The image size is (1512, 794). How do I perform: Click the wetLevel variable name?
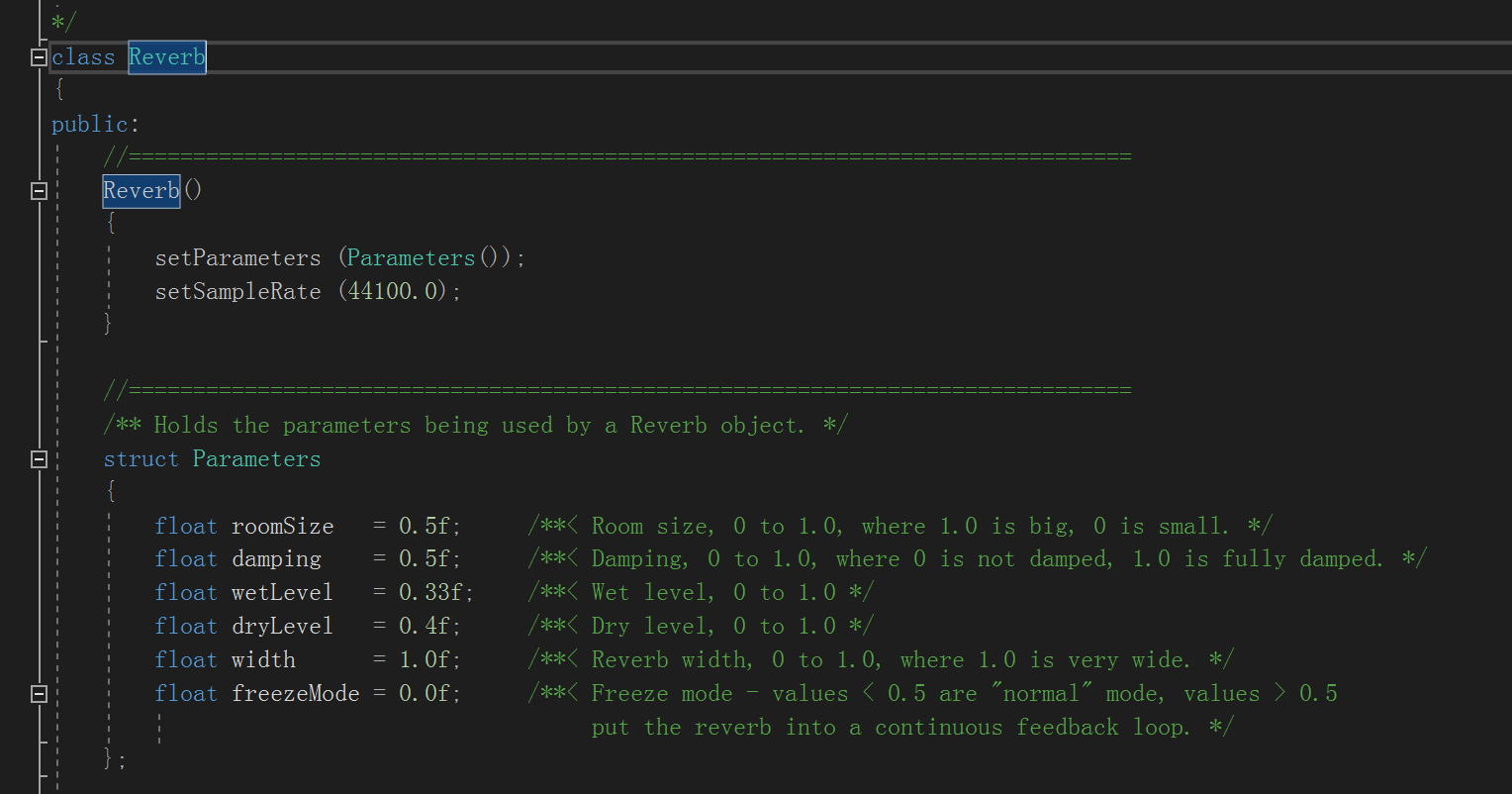(282, 593)
